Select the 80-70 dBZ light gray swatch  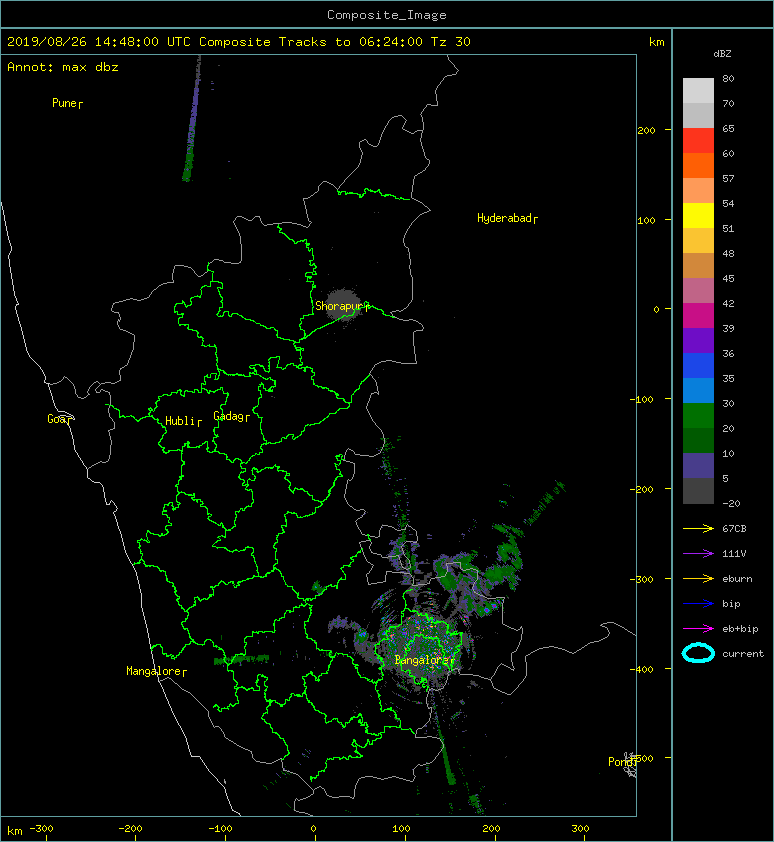(698, 91)
